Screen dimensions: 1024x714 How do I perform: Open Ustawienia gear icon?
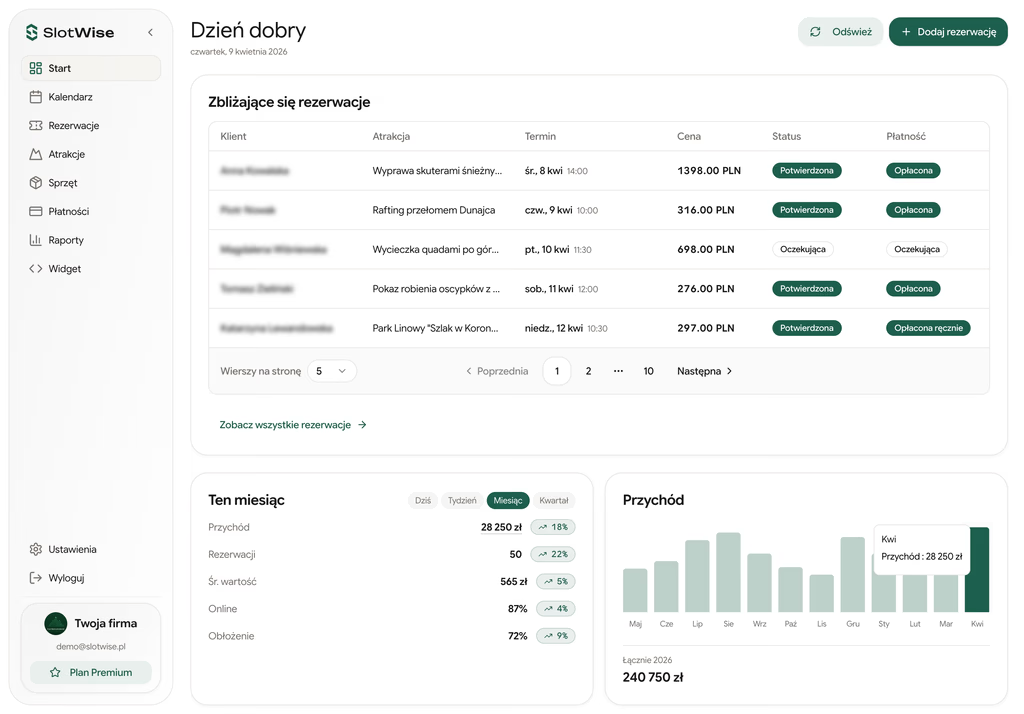(x=35, y=549)
